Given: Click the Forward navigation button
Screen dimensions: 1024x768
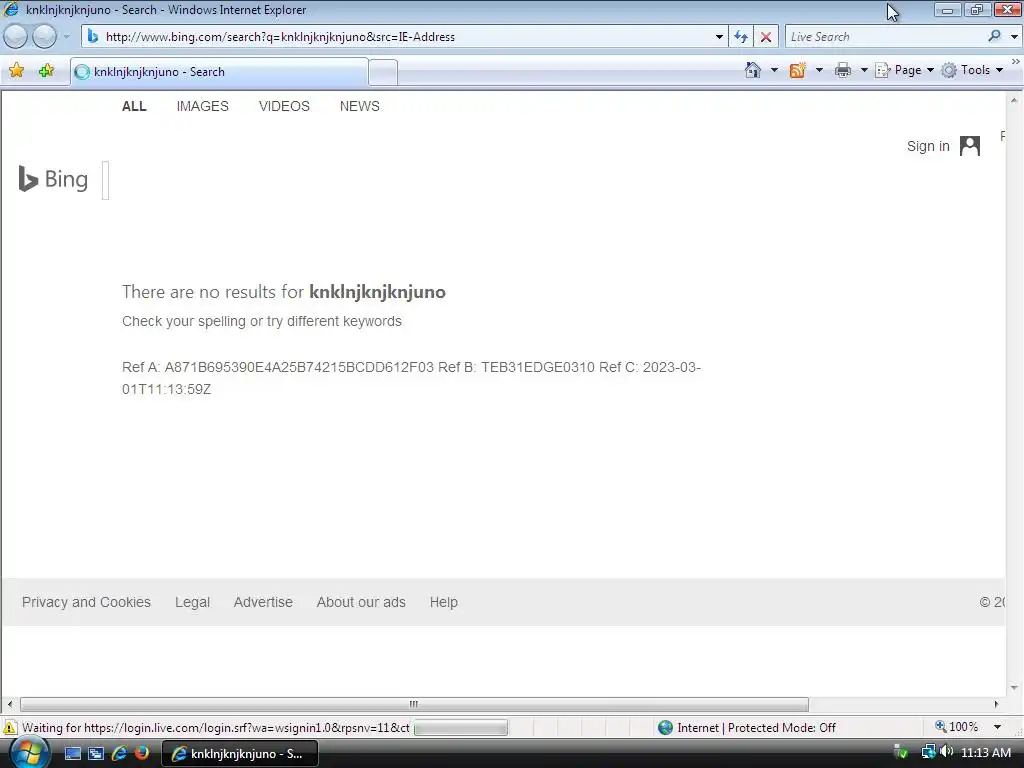Looking at the screenshot, I should [44, 37].
